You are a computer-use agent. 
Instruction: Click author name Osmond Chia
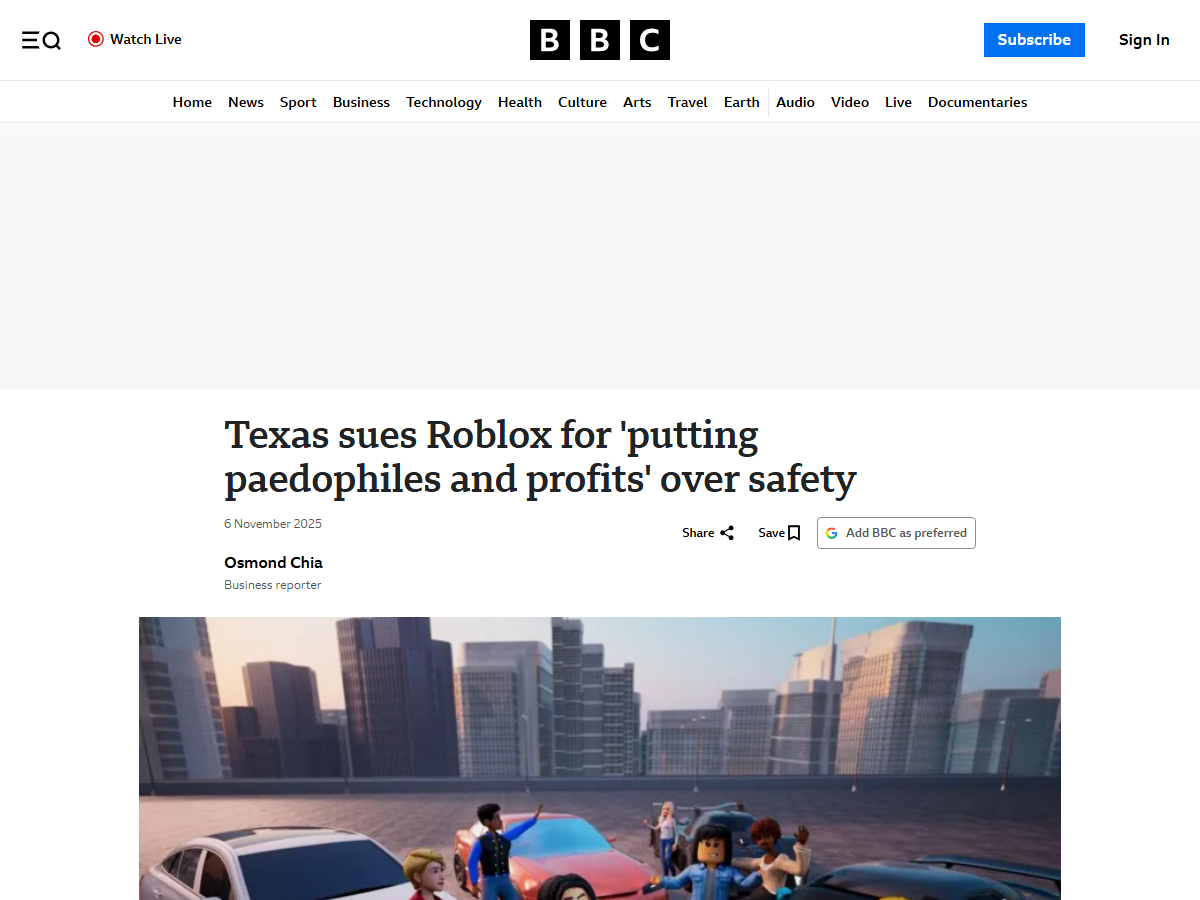pos(273,562)
